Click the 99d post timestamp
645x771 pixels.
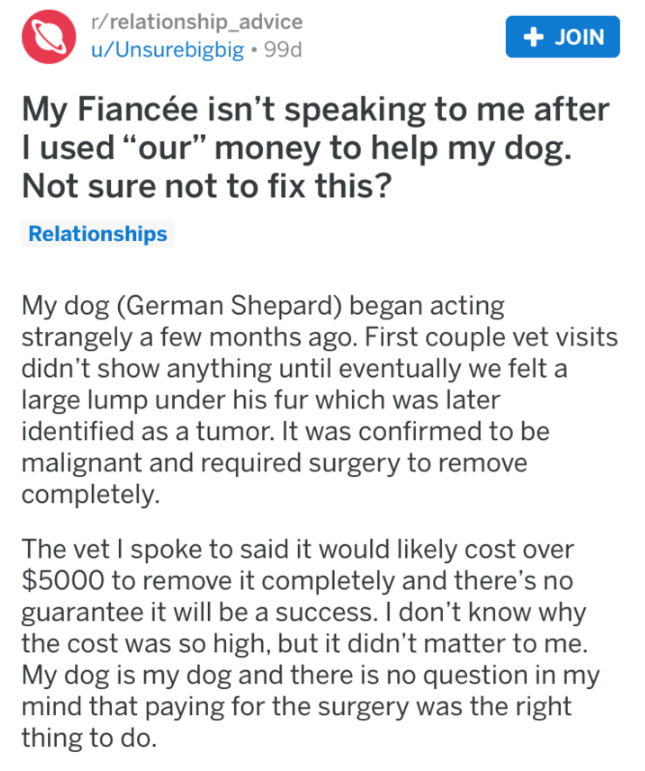[x=280, y=49]
